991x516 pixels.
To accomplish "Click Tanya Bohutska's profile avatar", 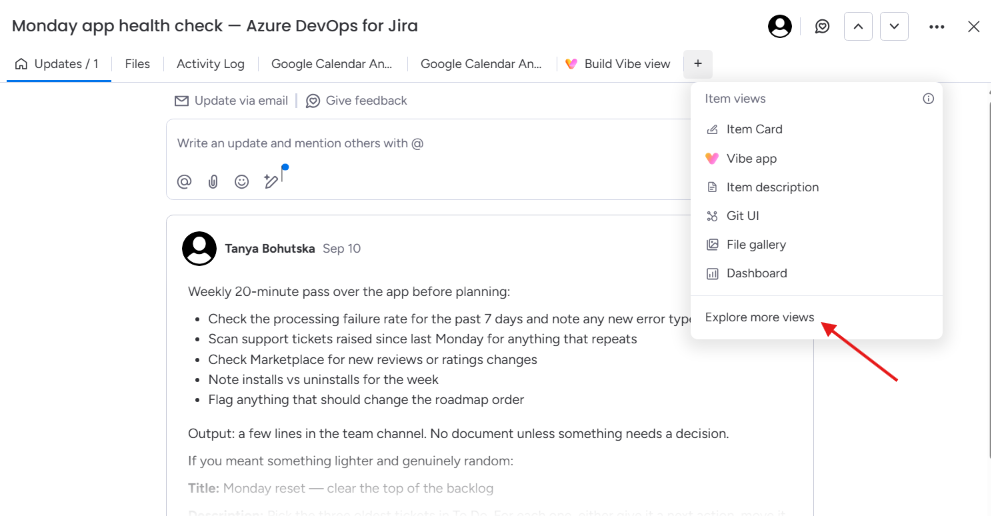I will (199, 249).
